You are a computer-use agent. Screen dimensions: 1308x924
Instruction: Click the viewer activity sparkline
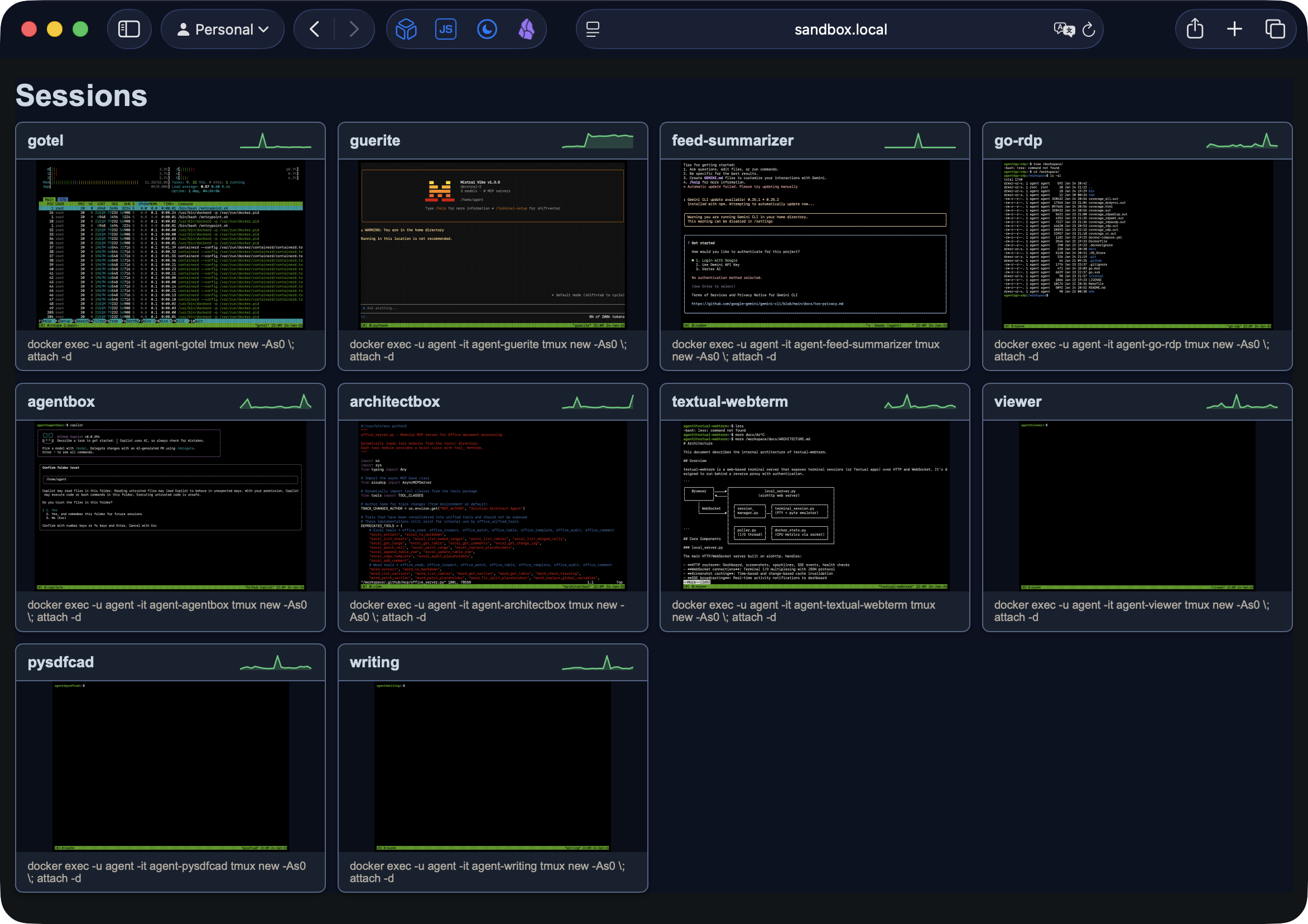pyautogui.click(x=1242, y=402)
